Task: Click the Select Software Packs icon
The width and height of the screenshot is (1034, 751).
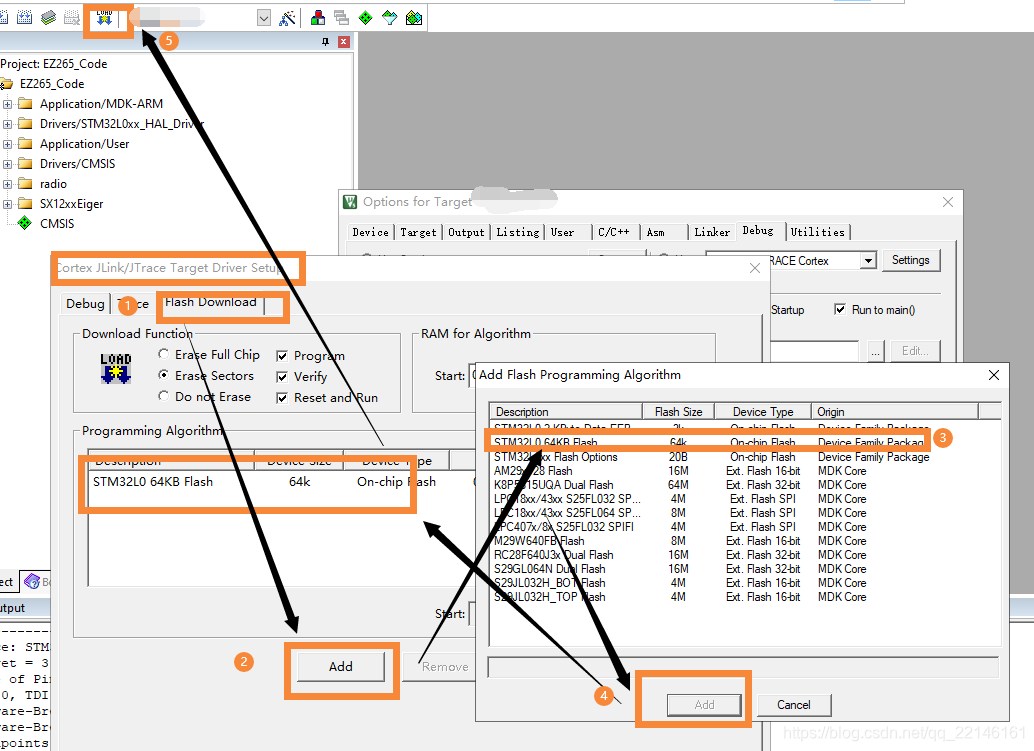Action: point(390,18)
